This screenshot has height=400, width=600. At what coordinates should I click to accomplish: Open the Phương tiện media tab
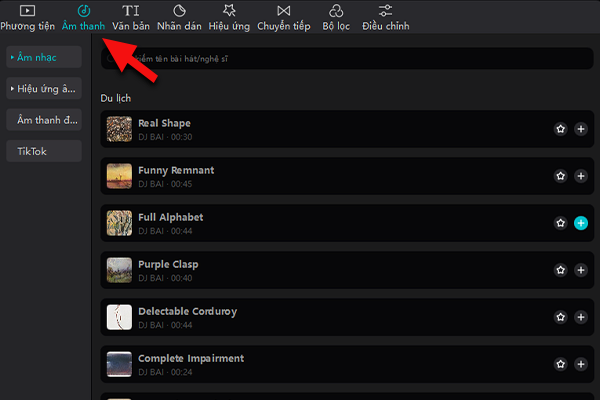point(27,17)
